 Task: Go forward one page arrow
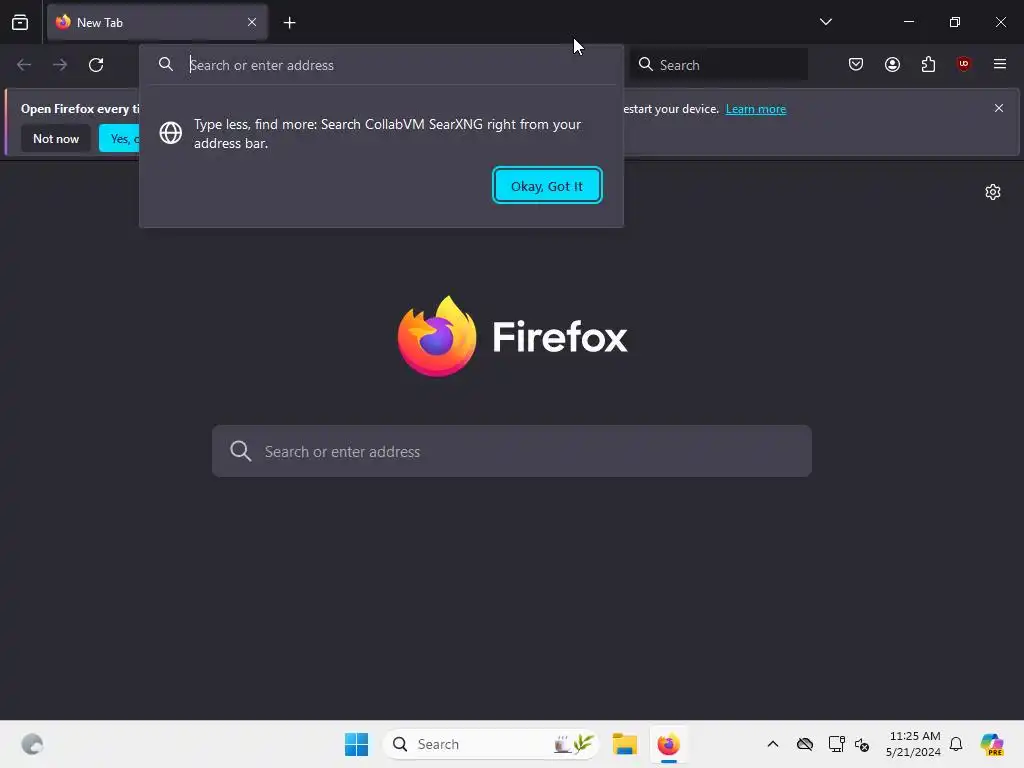(59, 65)
